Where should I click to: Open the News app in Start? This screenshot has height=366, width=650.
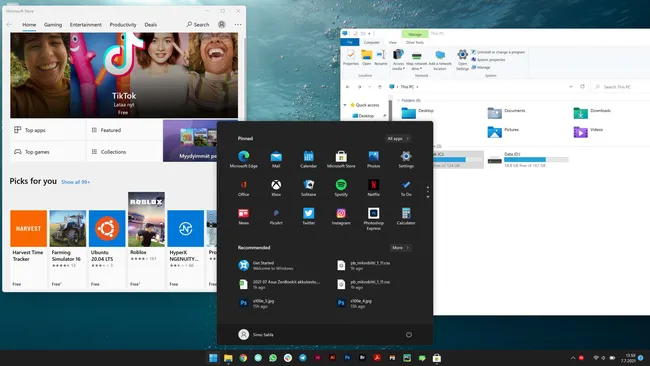tap(244, 216)
